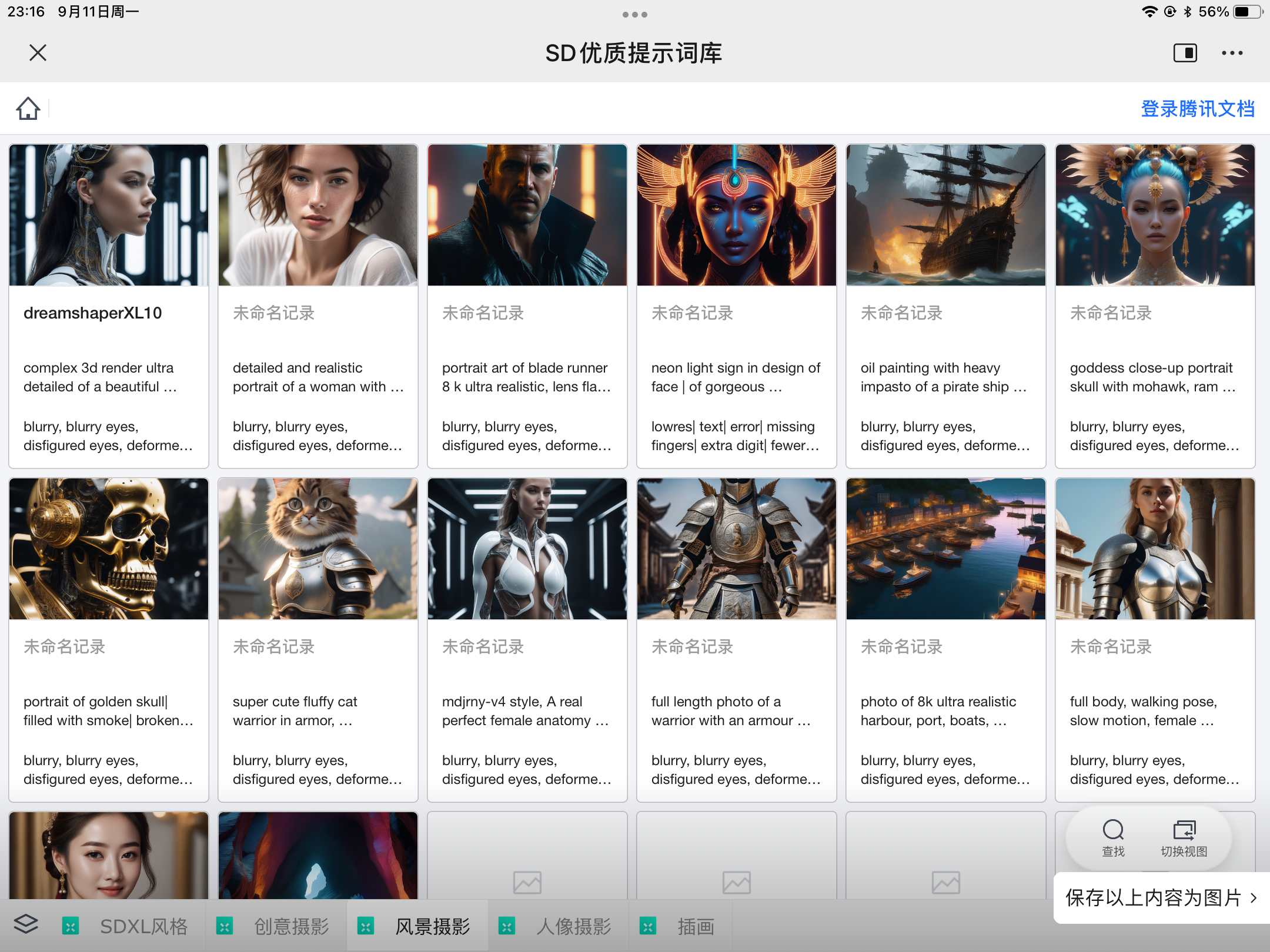Open the golden skull portrait thumbnail
This screenshot has height=952, width=1270.
(109, 549)
